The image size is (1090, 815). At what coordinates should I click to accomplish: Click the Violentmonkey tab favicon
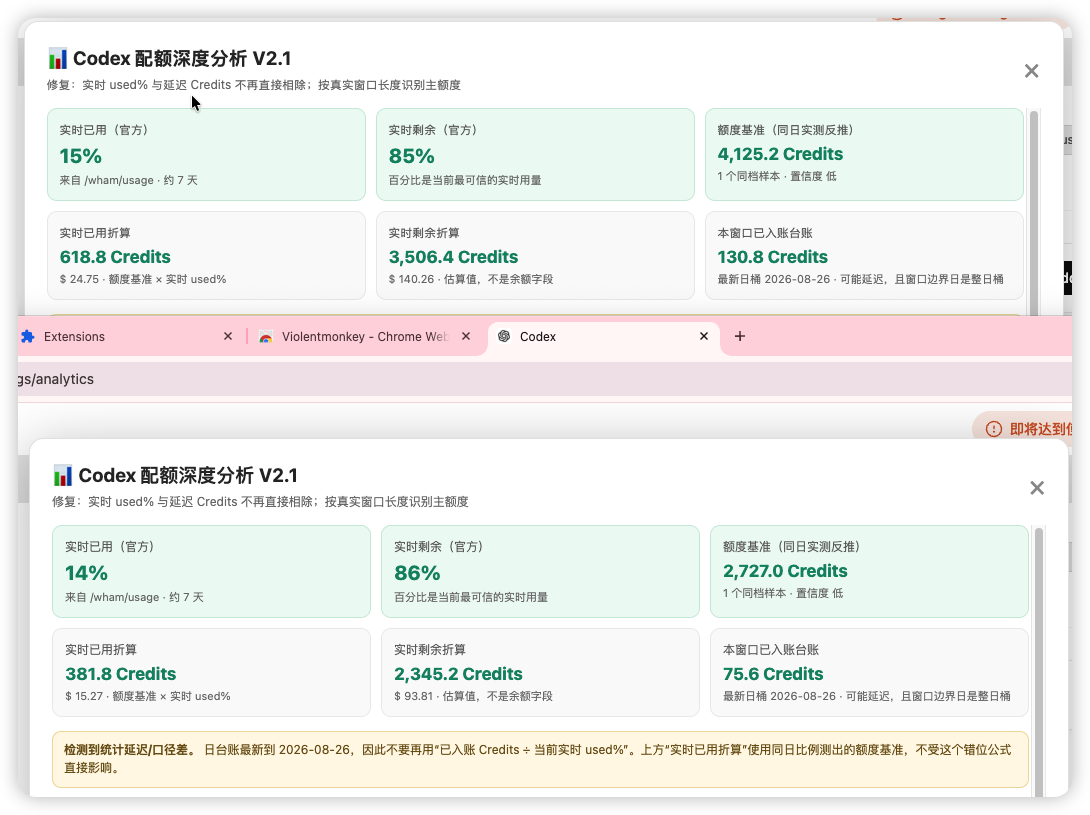point(266,337)
